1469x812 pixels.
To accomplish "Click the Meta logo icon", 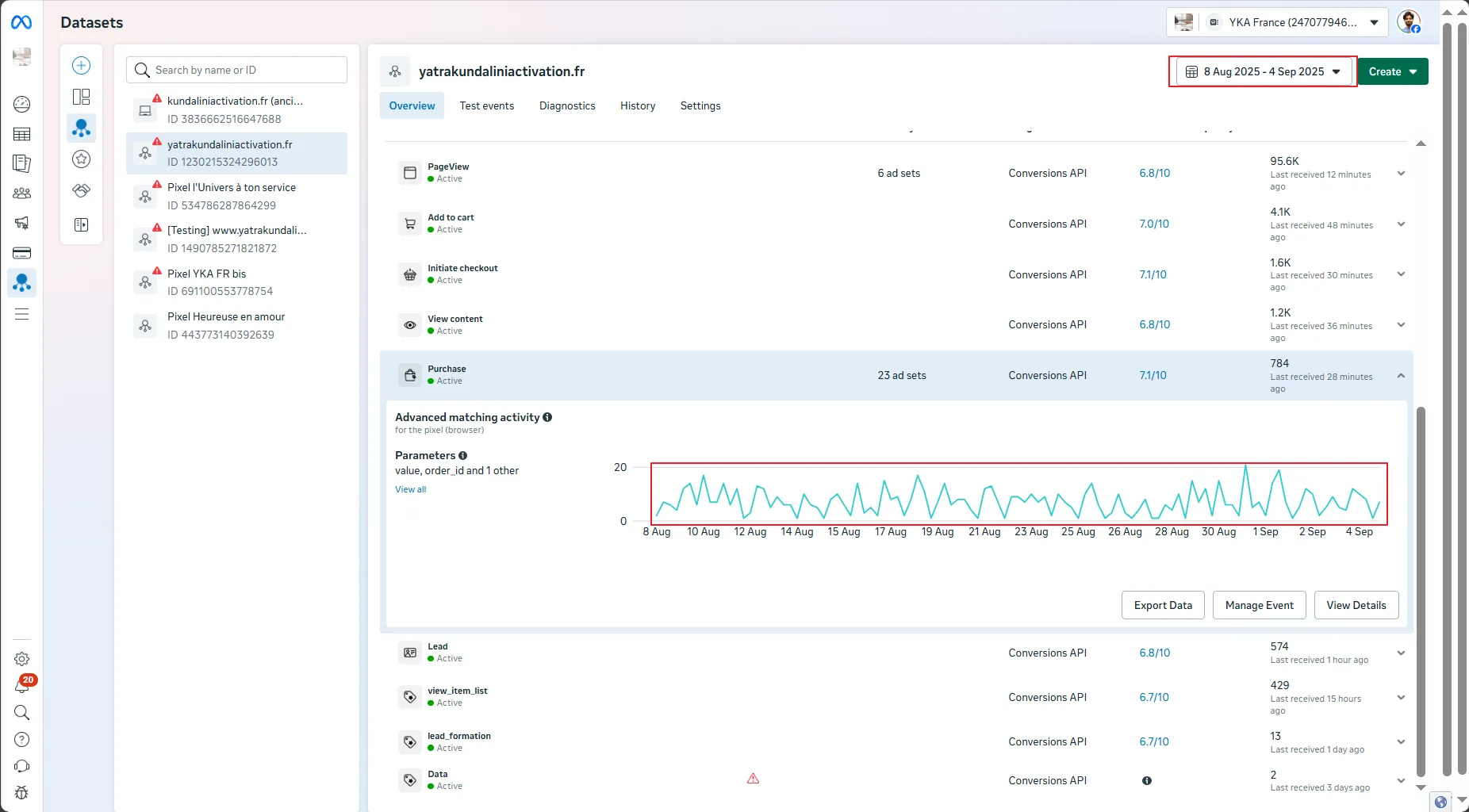I will click(x=21, y=22).
